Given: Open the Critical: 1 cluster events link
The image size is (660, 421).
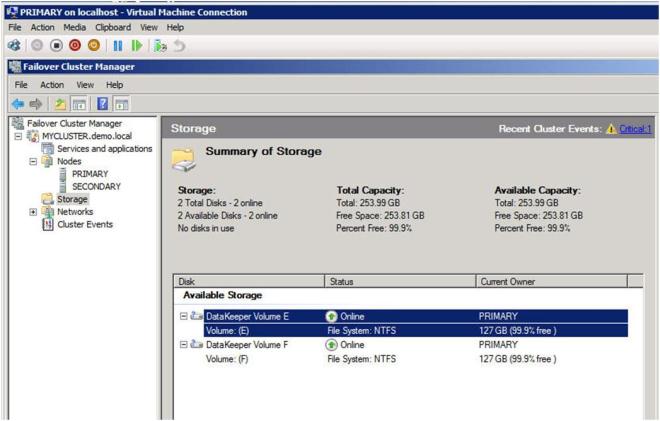Looking at the screenshot, I should pos(635,129).
